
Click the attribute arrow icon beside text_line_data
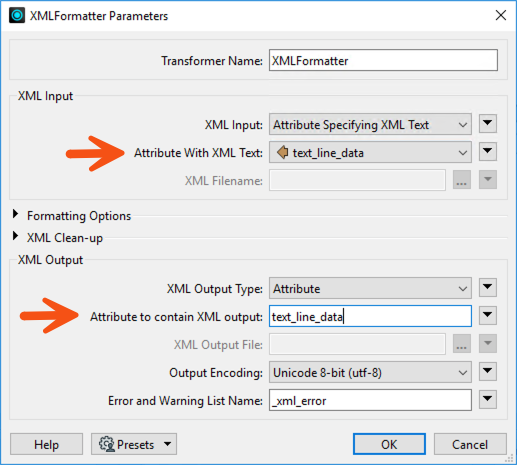[x=283, y=152]
